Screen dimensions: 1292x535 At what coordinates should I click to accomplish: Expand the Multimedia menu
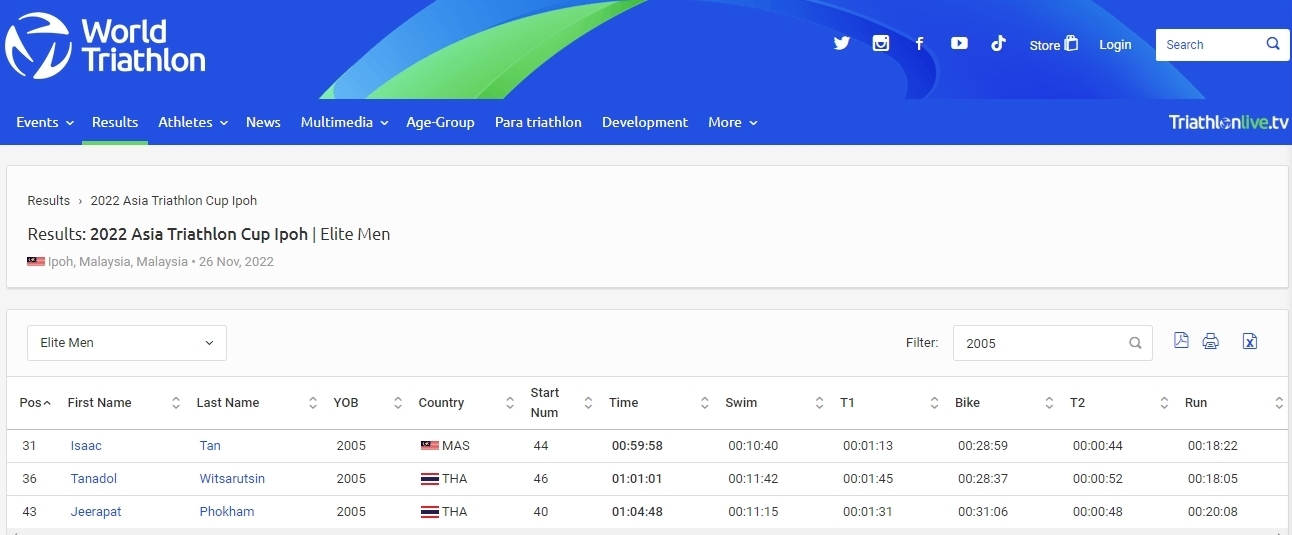[x=344, y=122]
